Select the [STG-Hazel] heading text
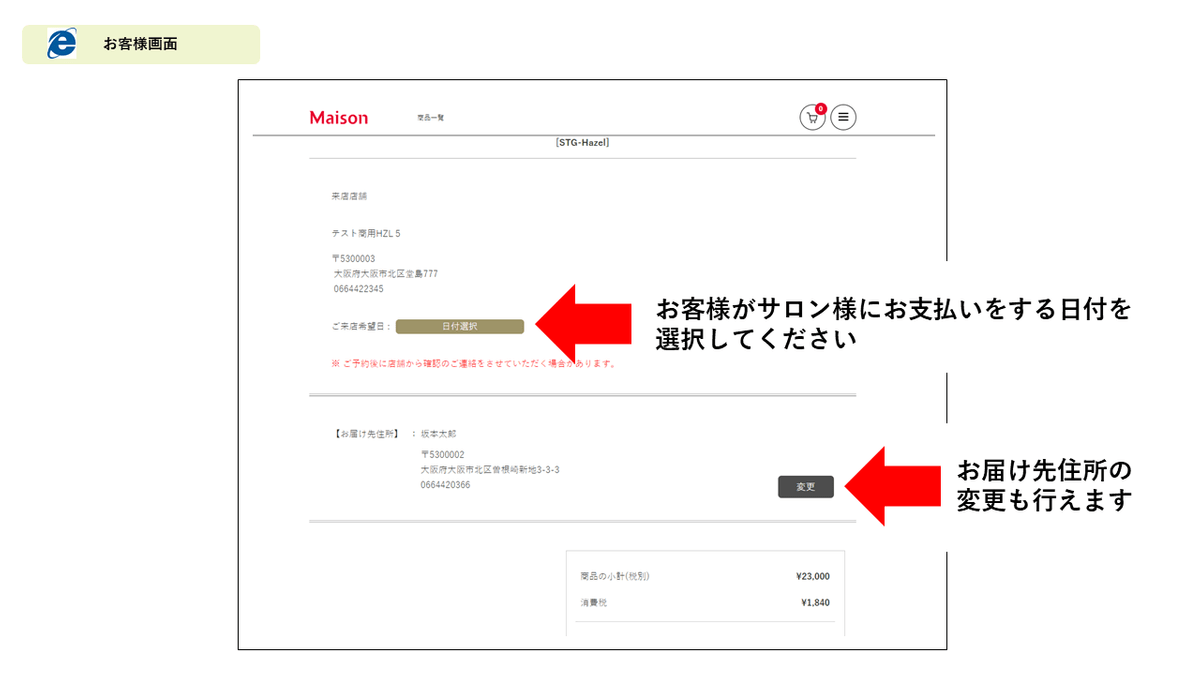1200x675 pixels. click(x=582, y=143)
